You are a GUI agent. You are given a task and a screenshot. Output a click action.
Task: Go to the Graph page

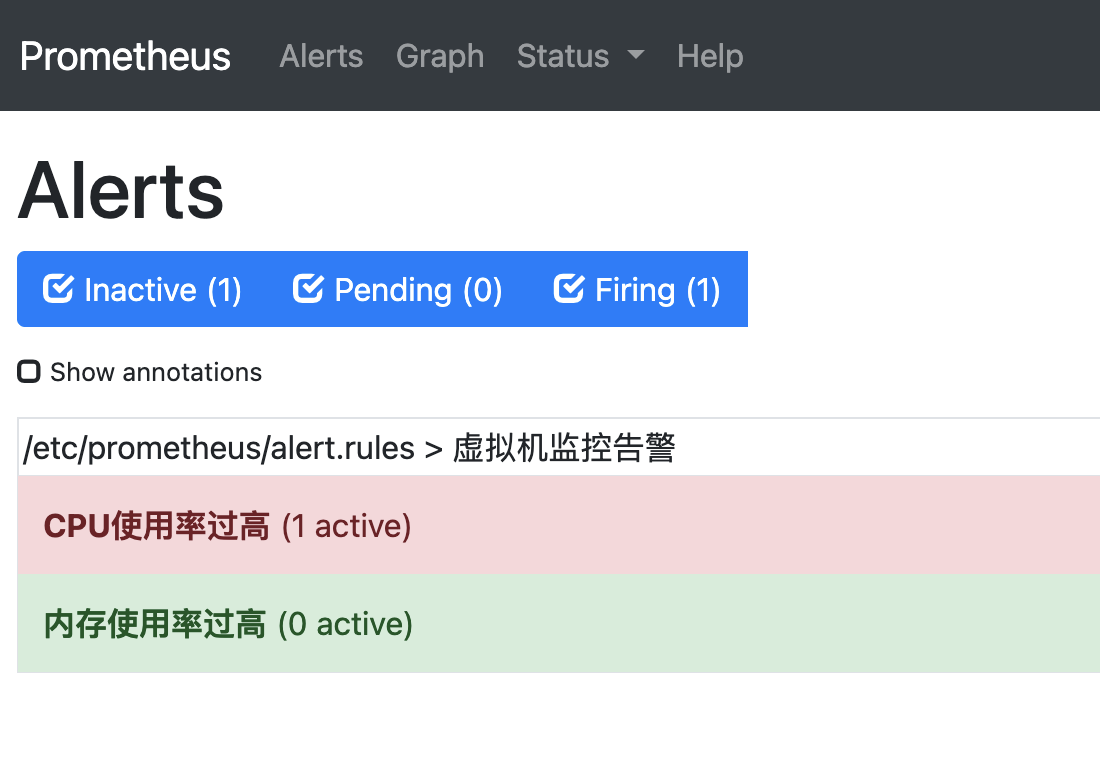(440, 56)
